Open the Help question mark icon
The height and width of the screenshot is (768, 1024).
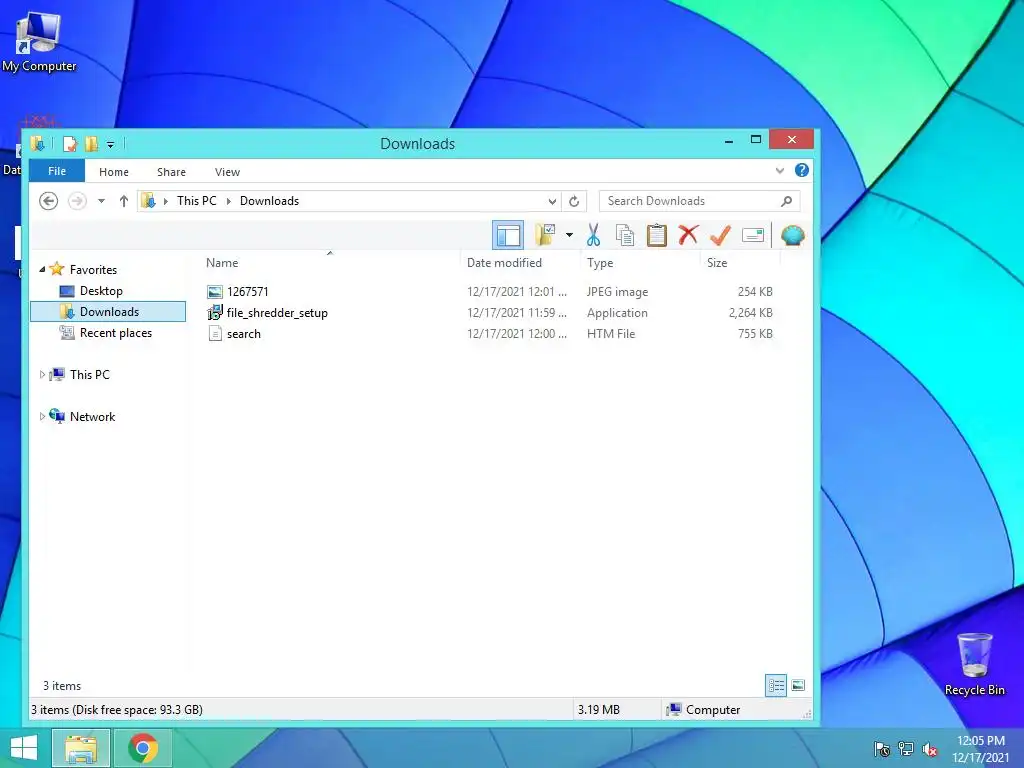tap(802, 170)
